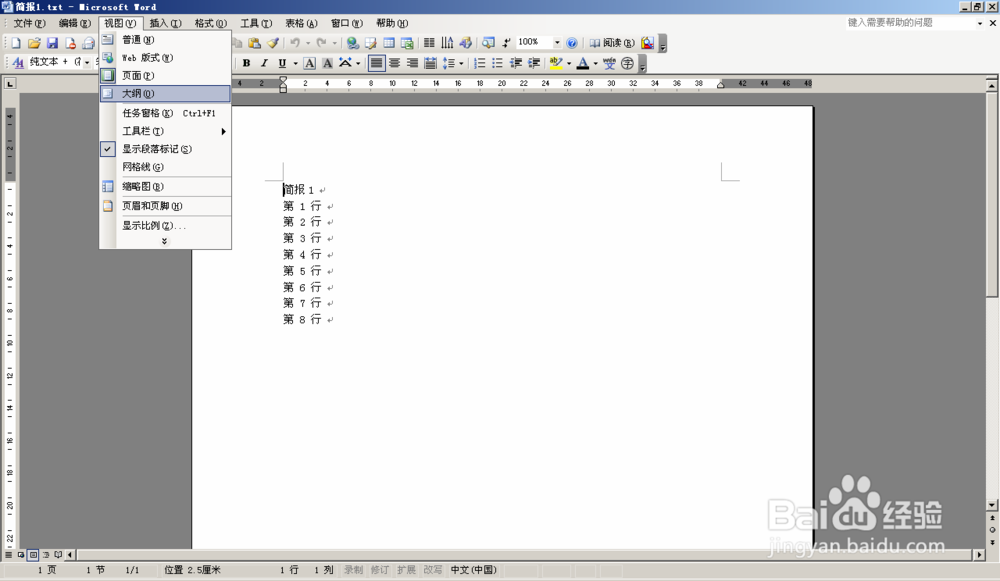Image resolution: width=1000 pixels, height=581 pixels.
Task: Toggle distributed alignment button
Action: [430, 63]
